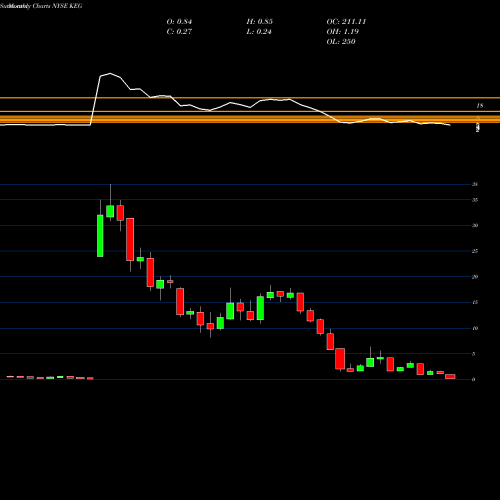Click price axis label '0'

(x=473, y=380)
